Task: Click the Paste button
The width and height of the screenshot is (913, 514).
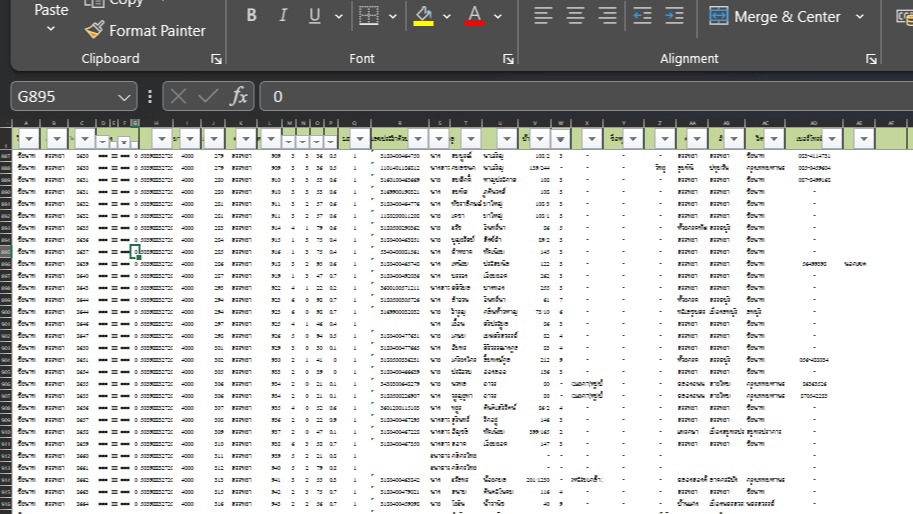Action: coord(51,10)
